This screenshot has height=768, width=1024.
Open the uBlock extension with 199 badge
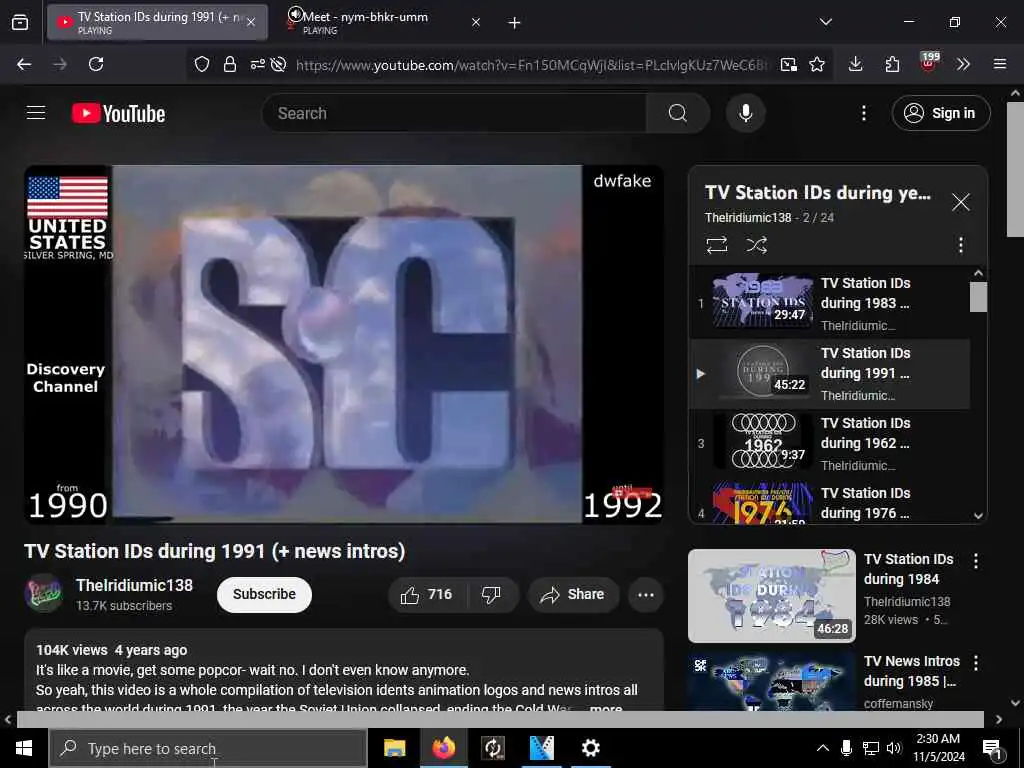point(928,63)
